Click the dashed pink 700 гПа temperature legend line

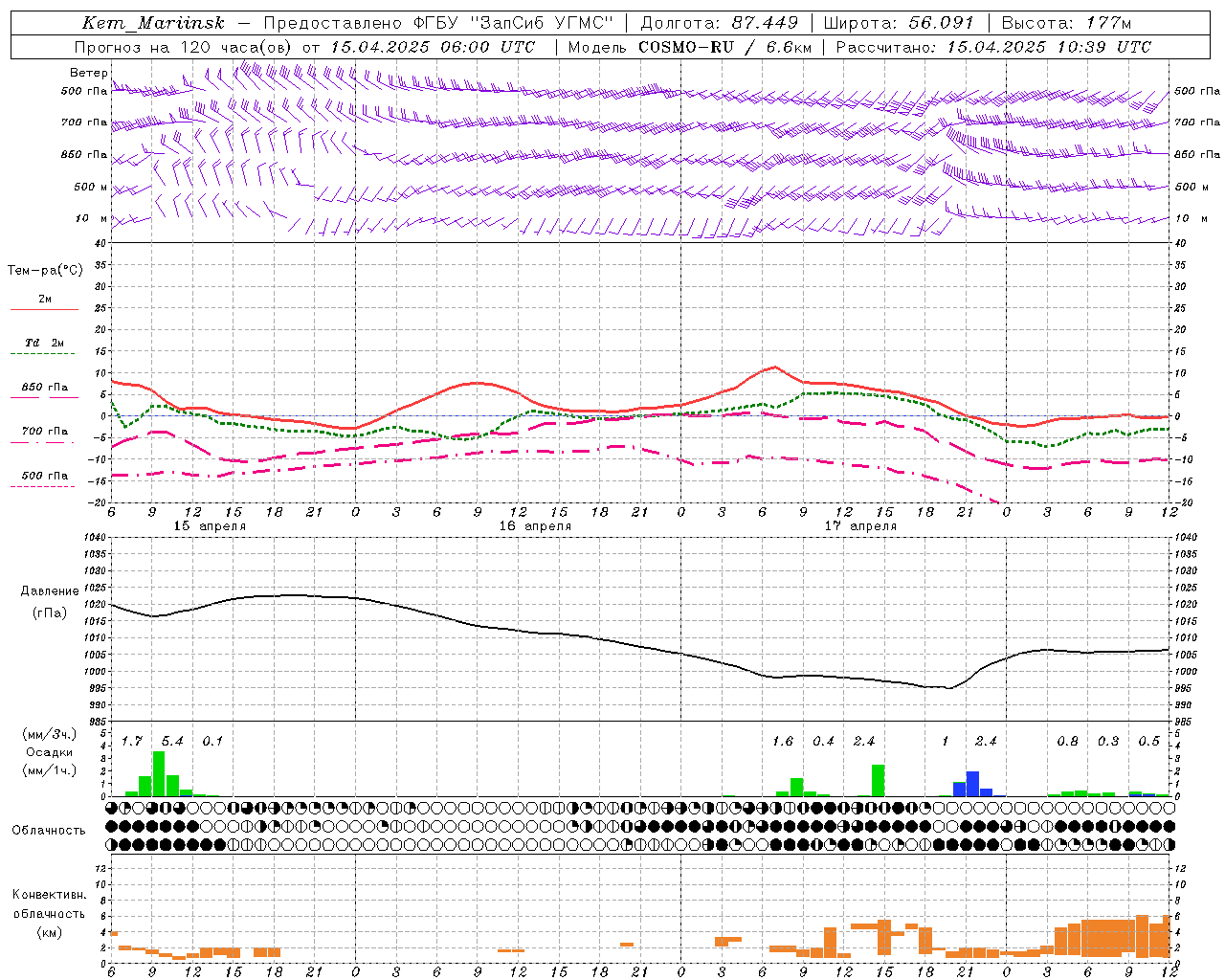[43, 443]
